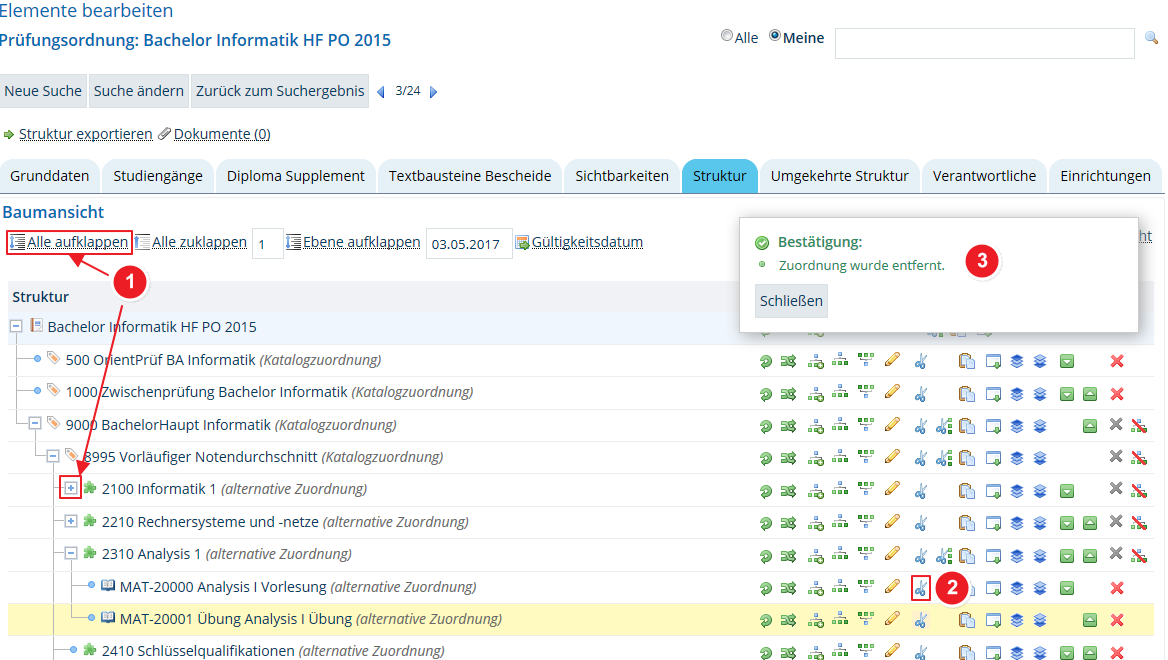The width and height of the screenshot is (1168, 660).
Task: Click green move-down arrow for 1000 Zwischenprüfung row
Action: tap(1067, 394)
